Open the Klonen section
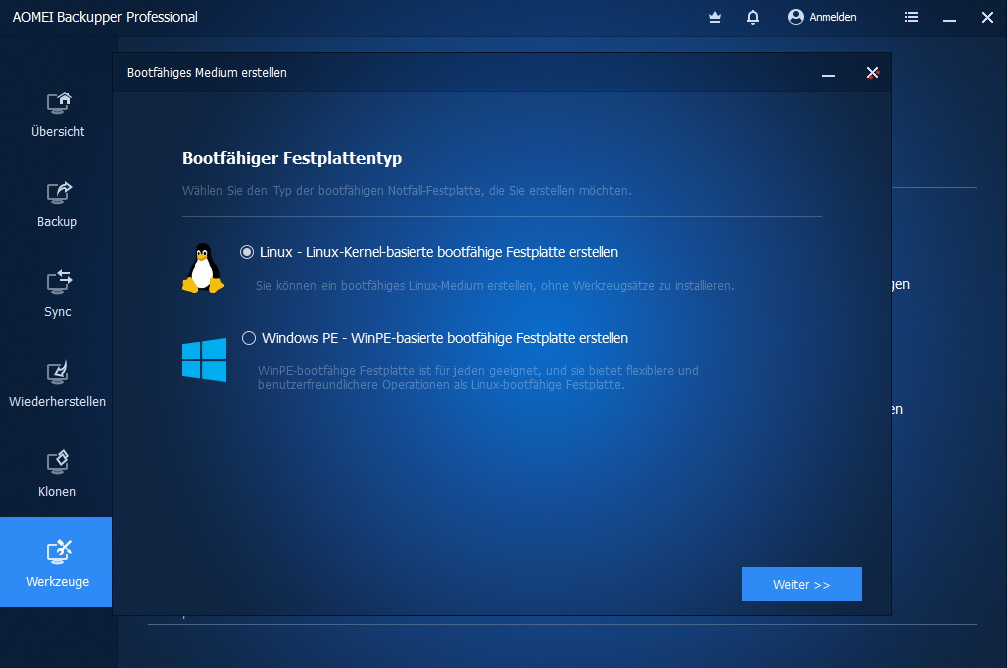This screenshot has width=1007, height=668. [x=57, y=475]
